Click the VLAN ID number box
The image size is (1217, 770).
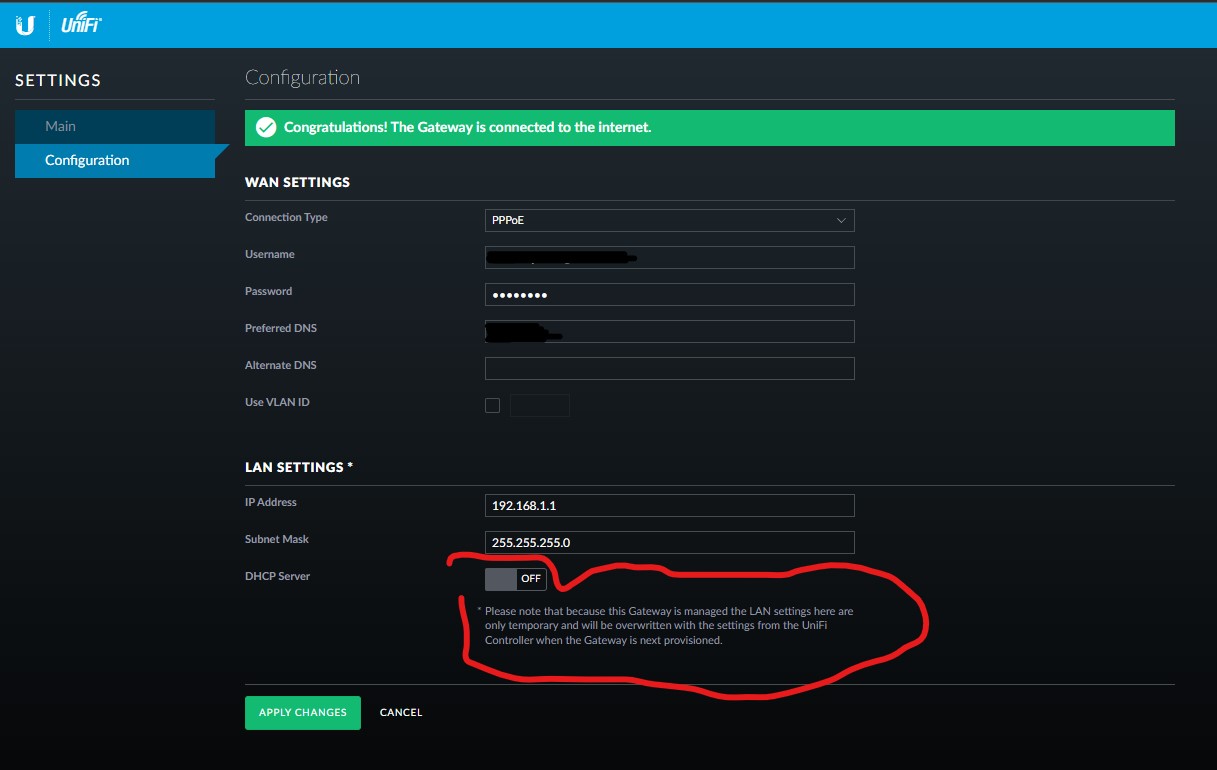point(540,405)
